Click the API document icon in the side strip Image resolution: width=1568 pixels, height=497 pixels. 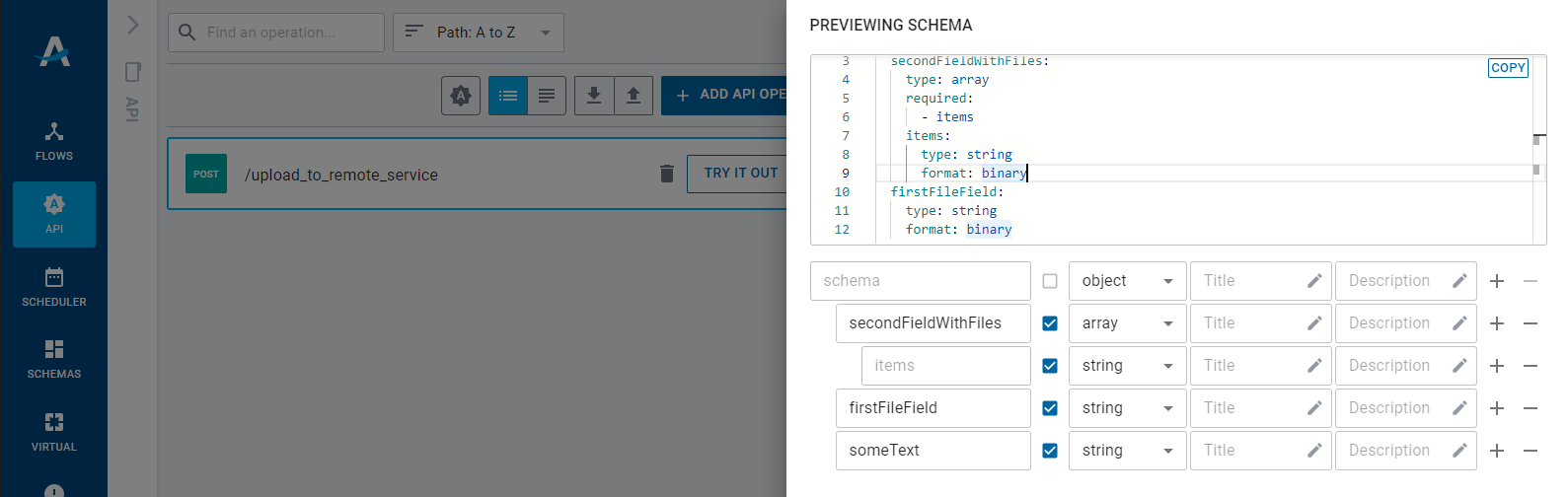[132, 72]
